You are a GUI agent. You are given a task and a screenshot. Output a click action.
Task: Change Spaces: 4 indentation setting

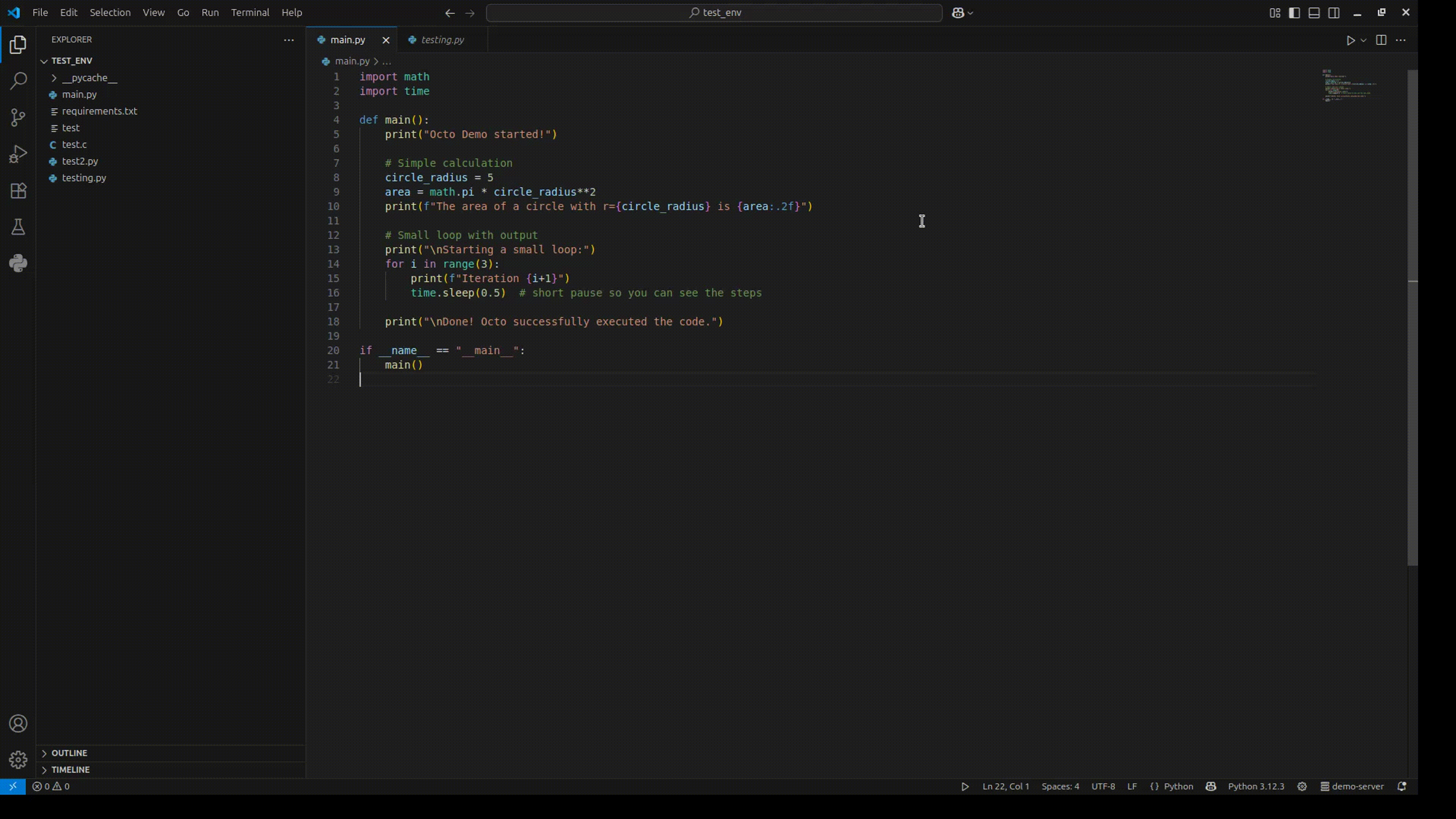tap(1061, 786)
